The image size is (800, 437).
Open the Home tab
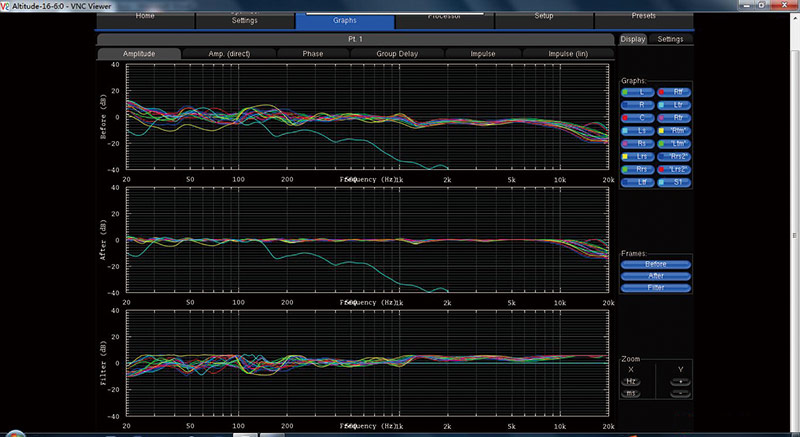point(145,19)
